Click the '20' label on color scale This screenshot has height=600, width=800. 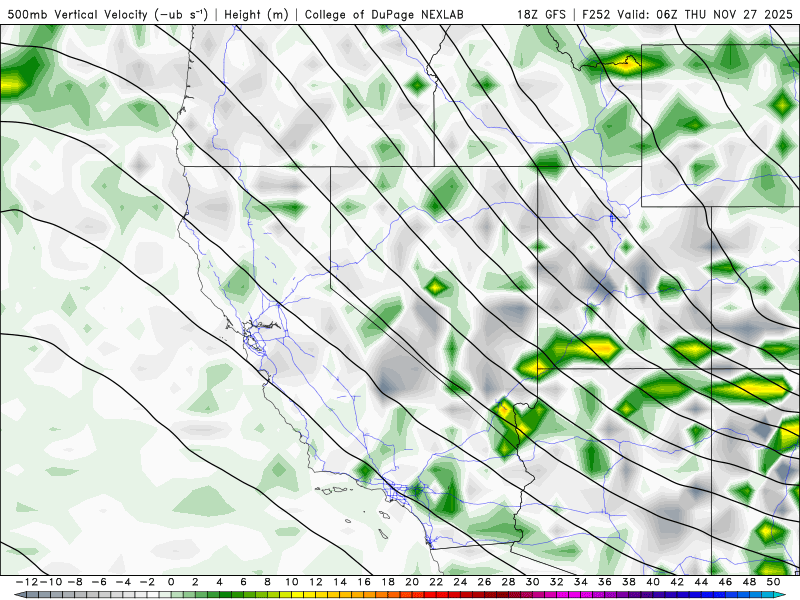click(x=412, y=582)
